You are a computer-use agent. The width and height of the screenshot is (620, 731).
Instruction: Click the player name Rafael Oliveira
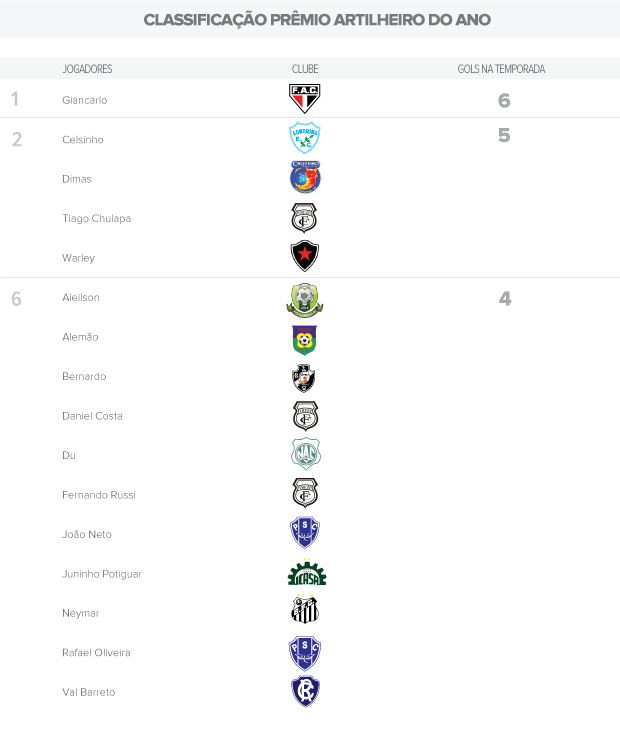pos(96,652)
